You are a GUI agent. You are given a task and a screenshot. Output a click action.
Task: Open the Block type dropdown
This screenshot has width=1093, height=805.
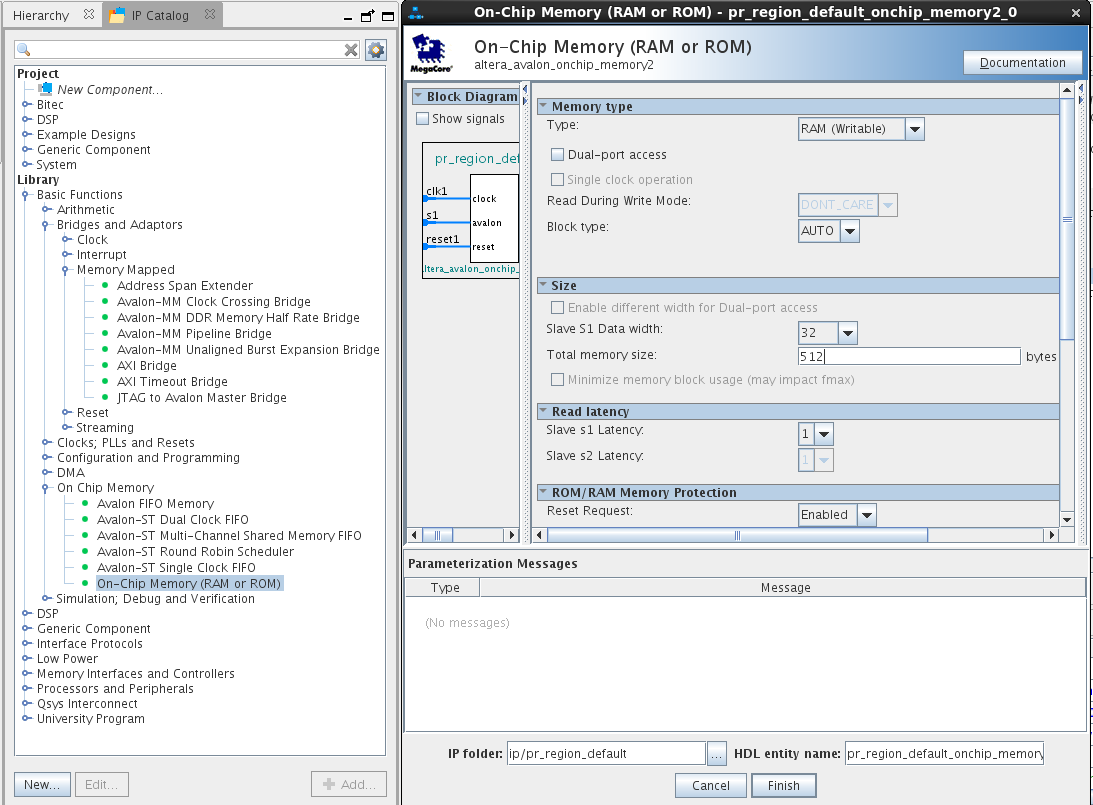point(850,231)
